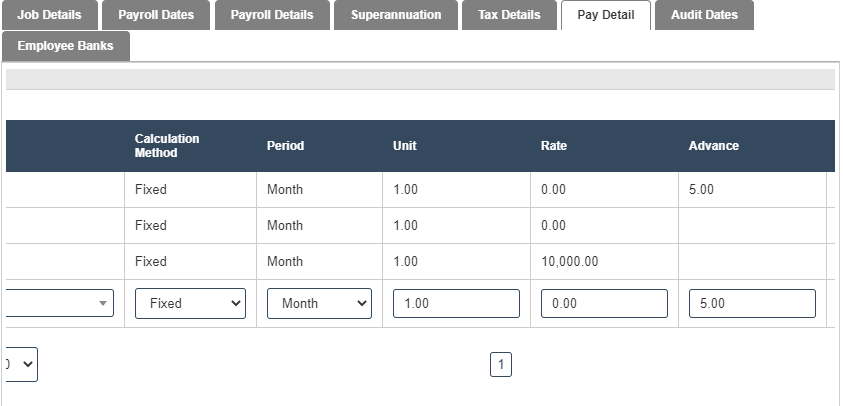
Task: Click the Unit input field showing 1.00
Action: pos(456,304)
